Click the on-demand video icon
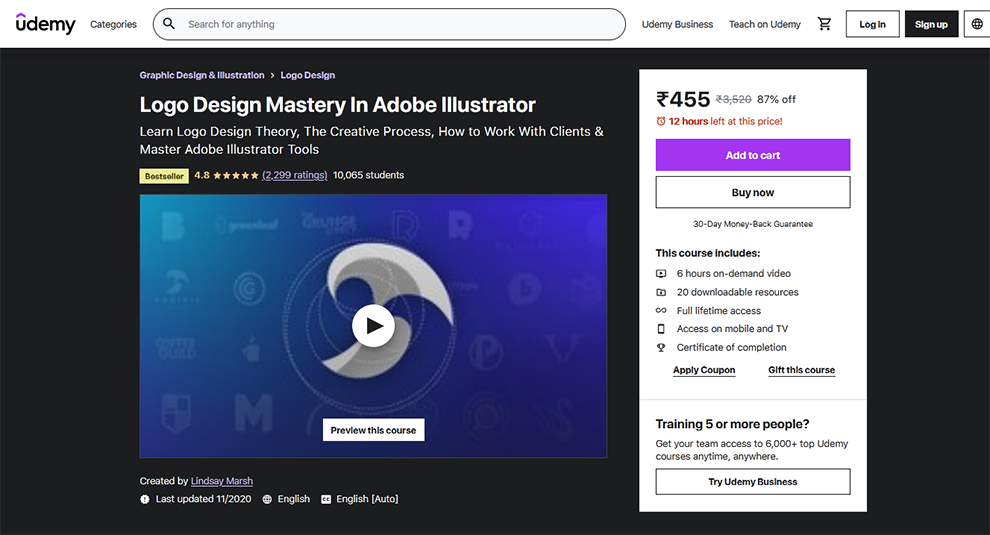This screenshot has height=535, width=990. click(661, 274)
